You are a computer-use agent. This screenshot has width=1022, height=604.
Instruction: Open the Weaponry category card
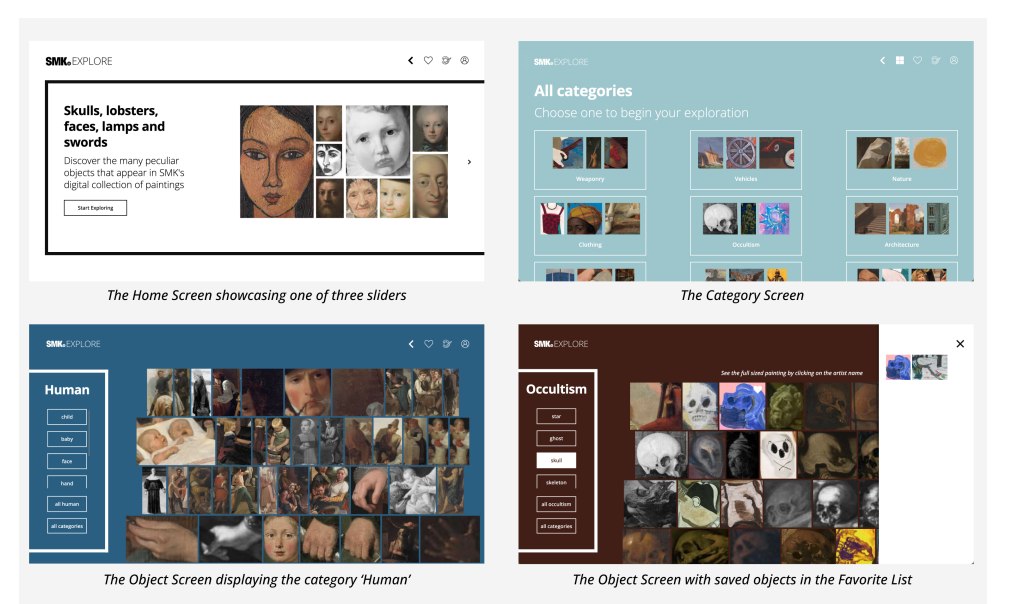(590, 160)
